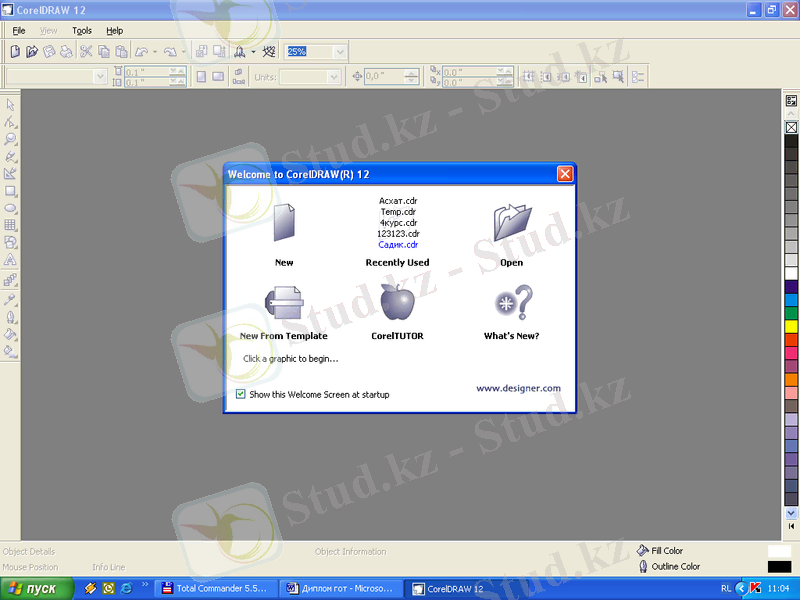Open recent file 123123.cdr
Viewport: 800px width, 600px height.
(398, 234)
